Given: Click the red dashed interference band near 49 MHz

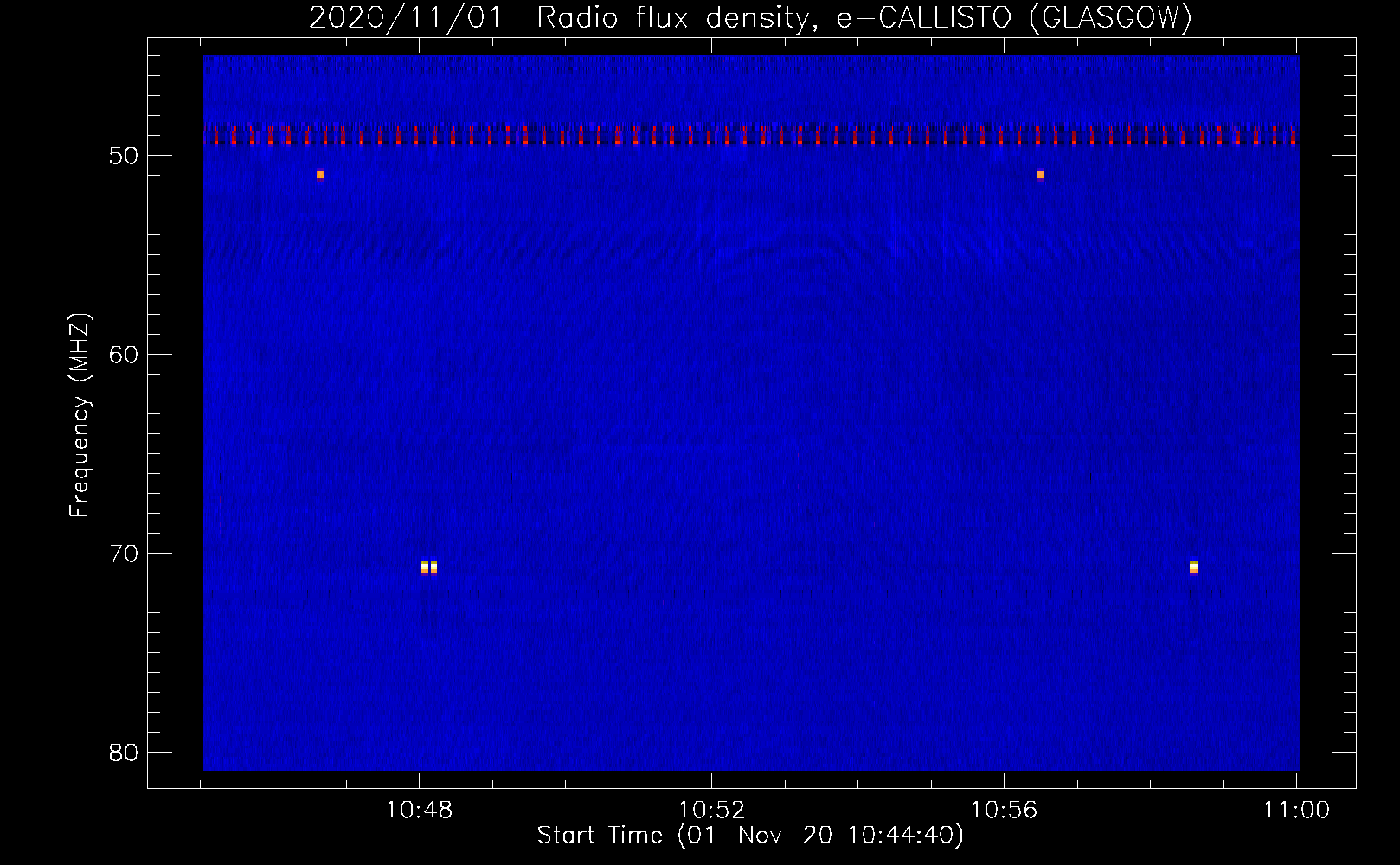Looking at the screenshot, I should click(x=751, y=136).
